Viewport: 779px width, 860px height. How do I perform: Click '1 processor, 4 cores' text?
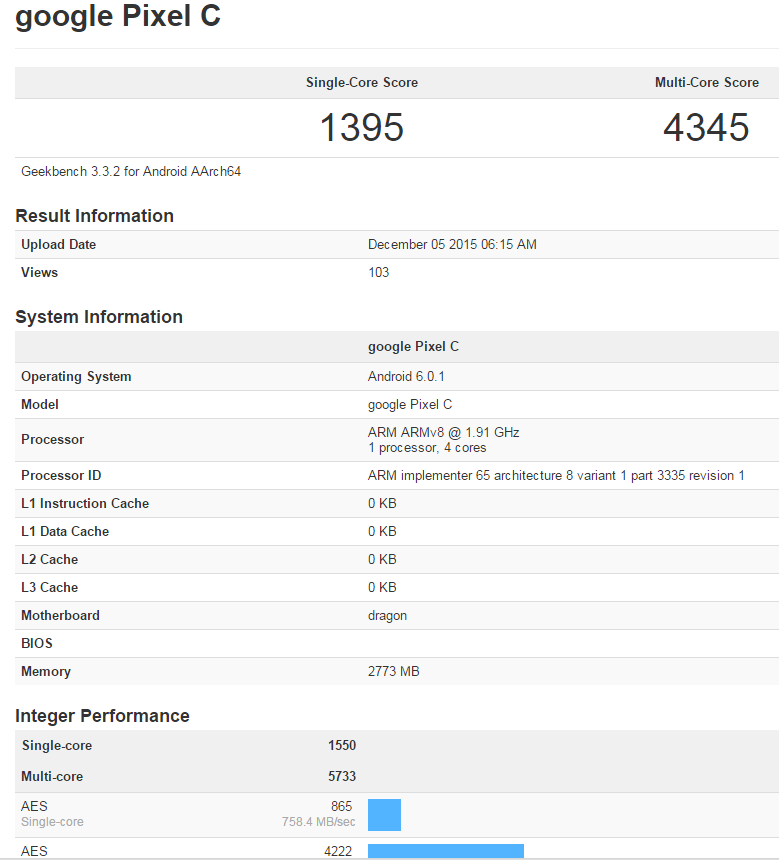point(427,448)
